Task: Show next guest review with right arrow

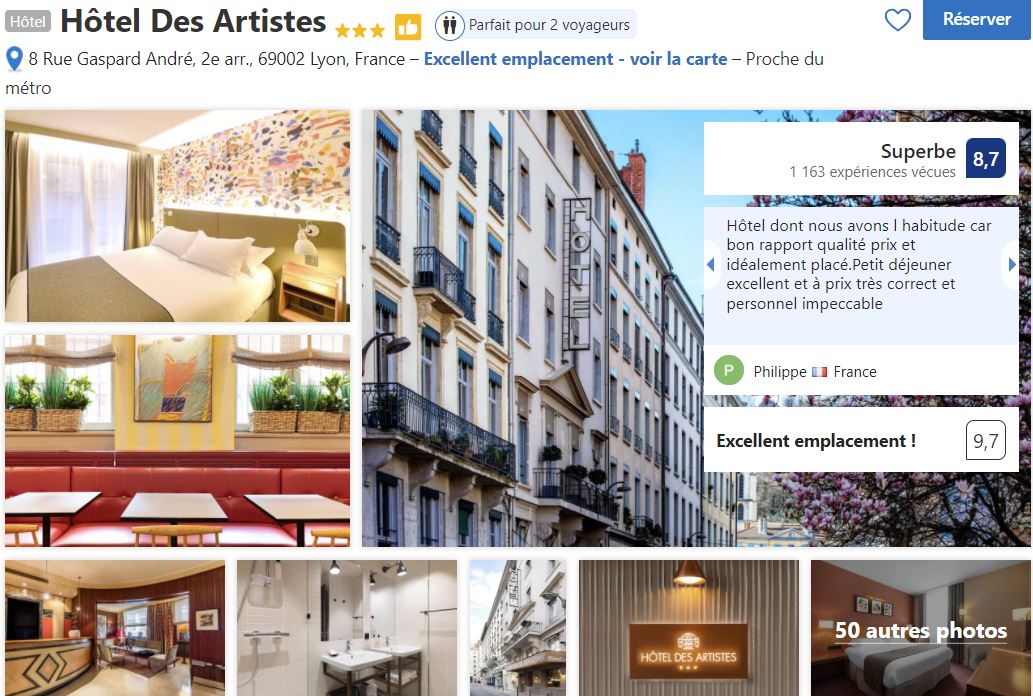Action: point(1012,264)
